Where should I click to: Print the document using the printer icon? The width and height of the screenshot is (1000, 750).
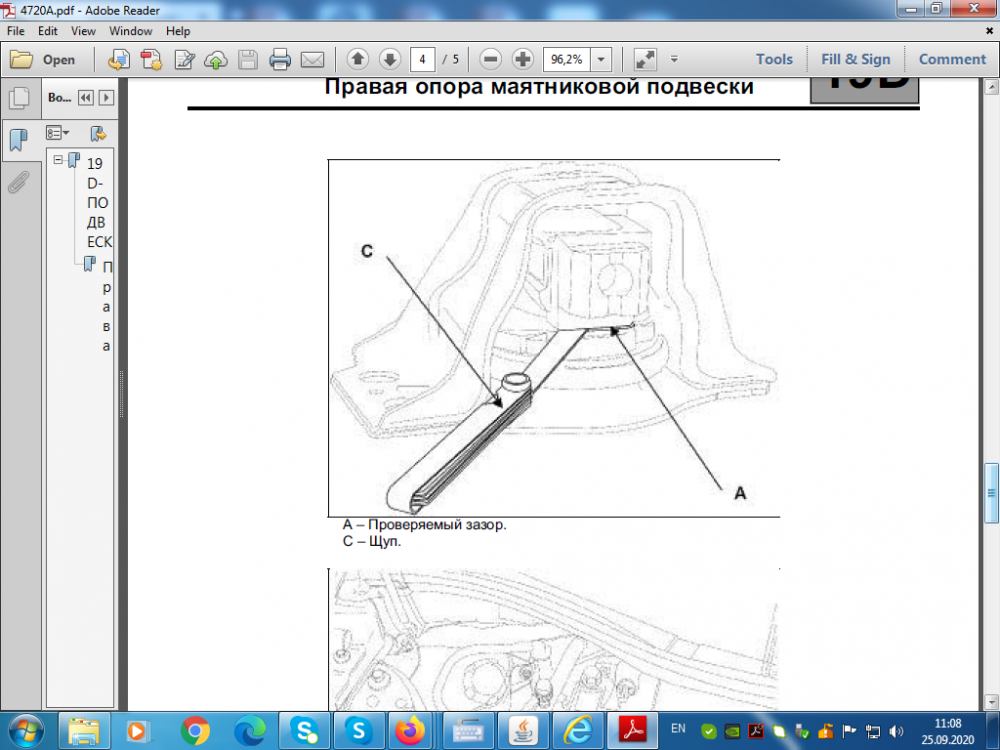point(280,59)
